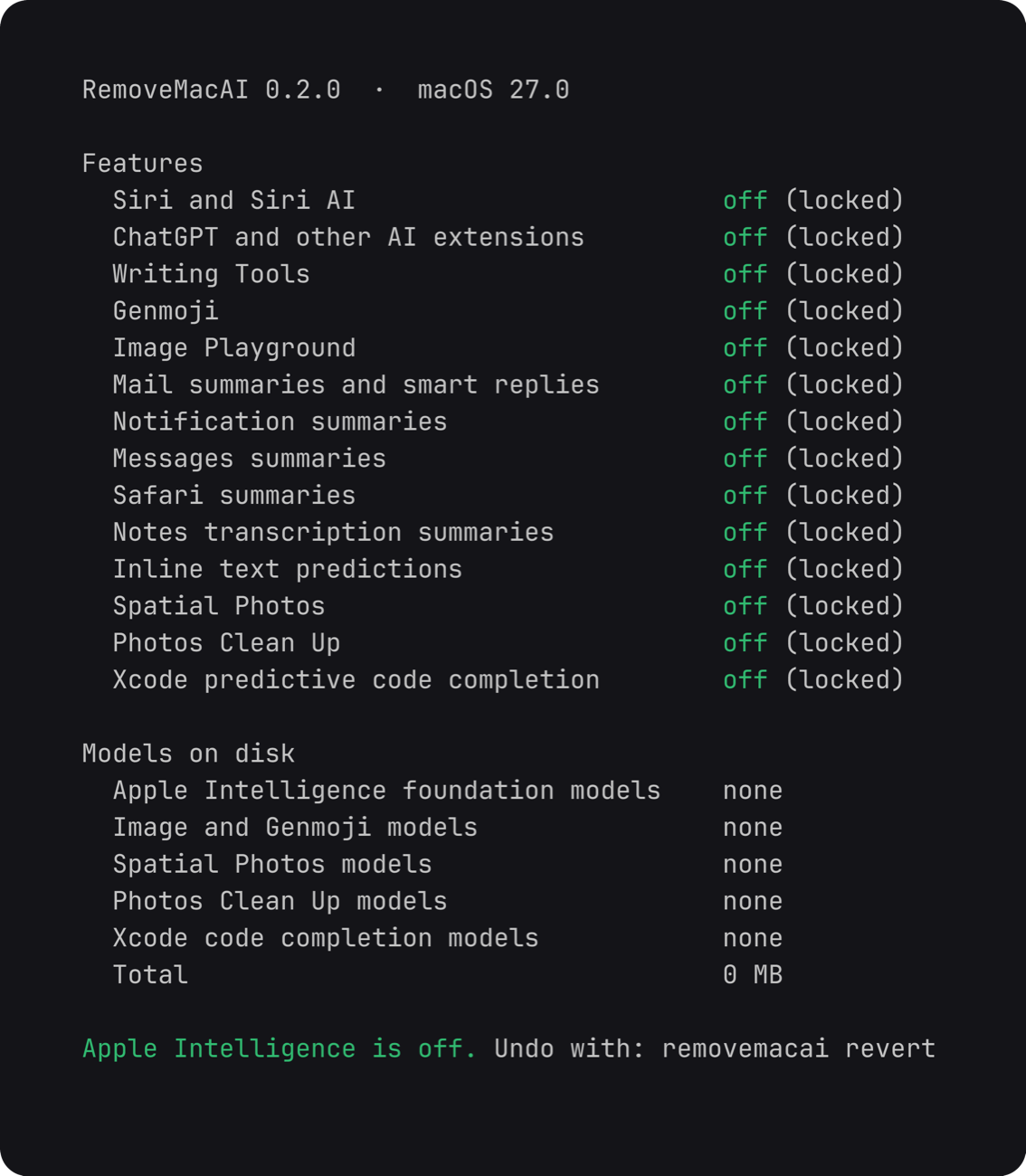1026x1176 pixels.
Task: Select 'Xcode predictive code completion' label
Action: (x=356, y=680)
